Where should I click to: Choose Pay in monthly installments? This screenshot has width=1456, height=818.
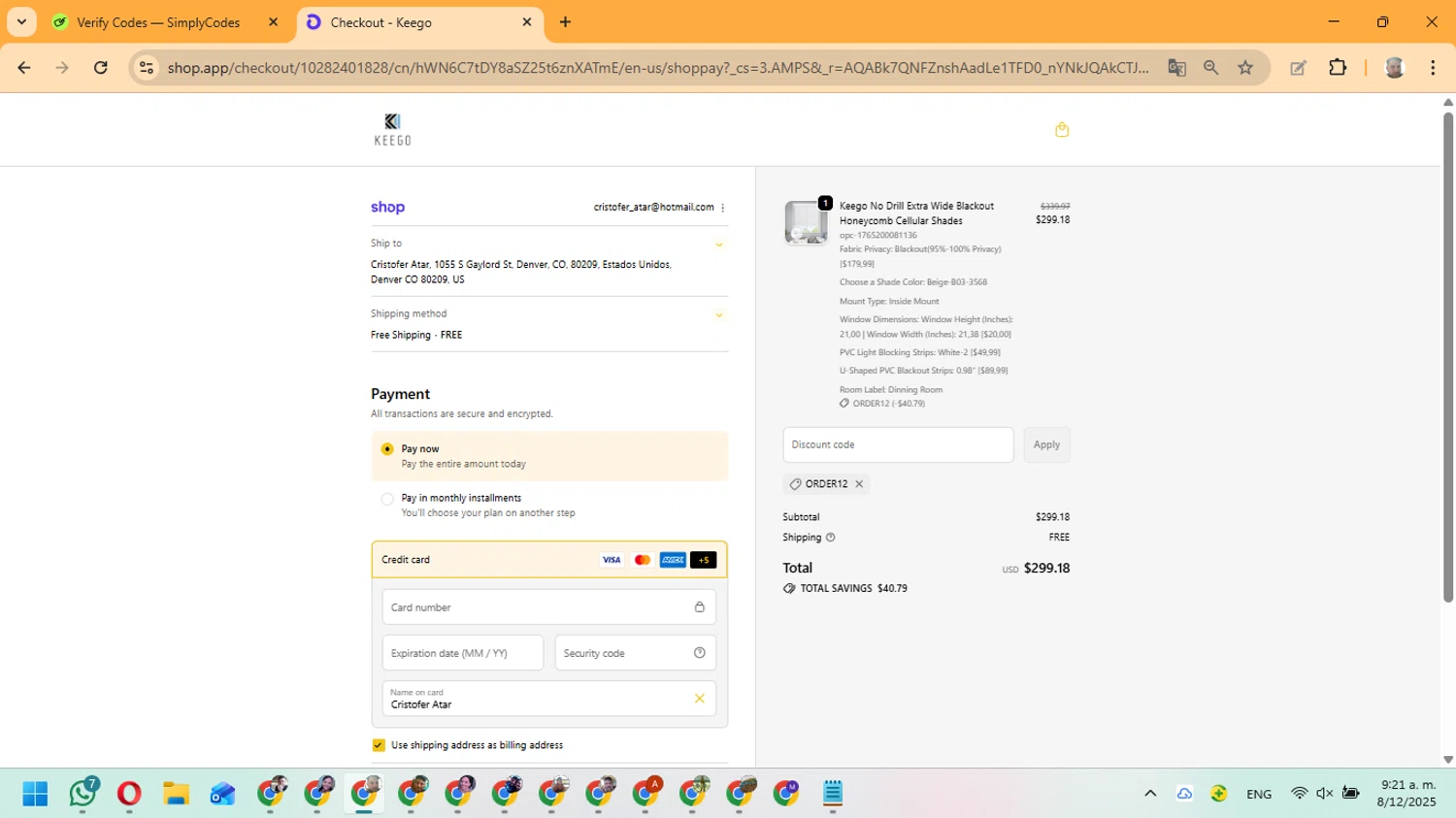[387, 499]
